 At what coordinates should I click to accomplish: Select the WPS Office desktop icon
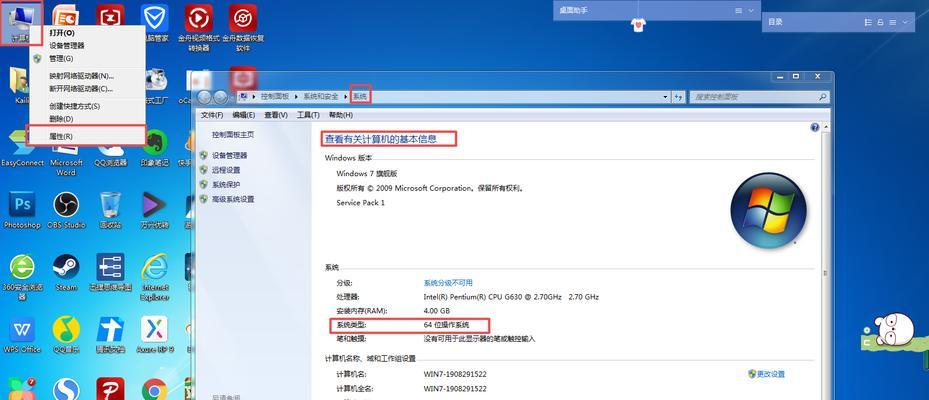(x=22, y=334)
